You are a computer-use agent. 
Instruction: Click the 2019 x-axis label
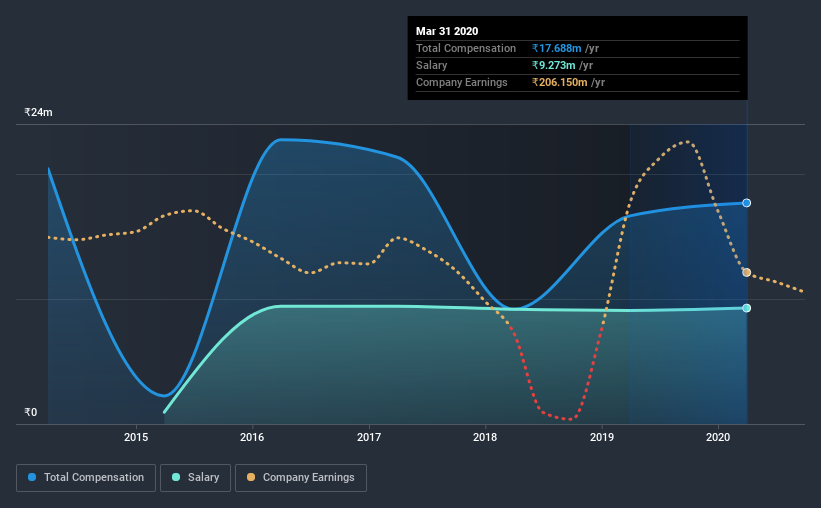tap(602, 437)
